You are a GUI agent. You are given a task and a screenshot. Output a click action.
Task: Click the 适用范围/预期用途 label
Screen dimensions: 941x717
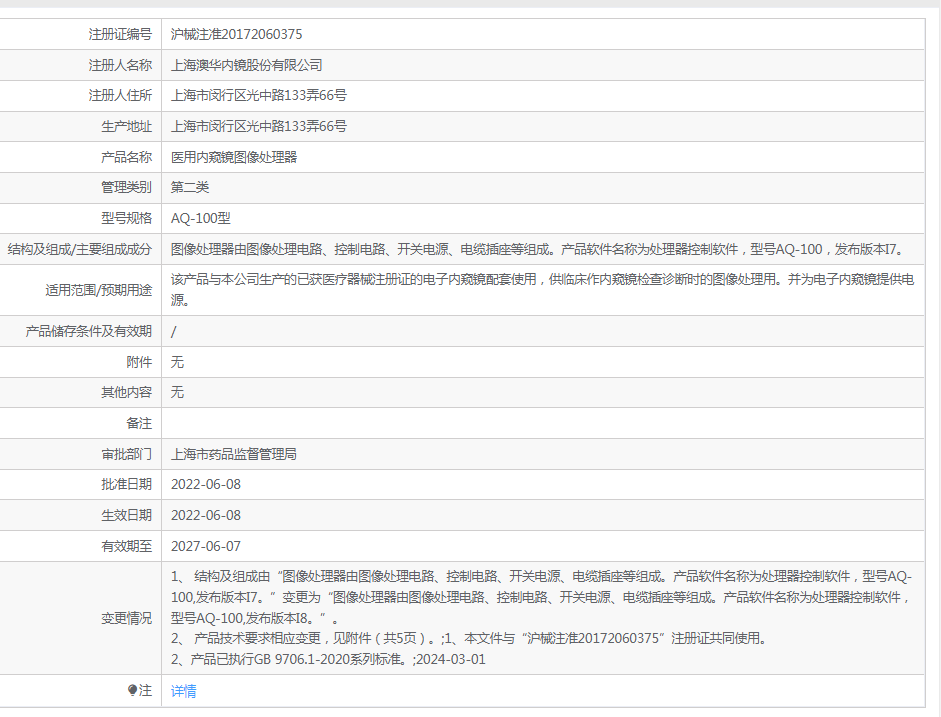[98, 290]
